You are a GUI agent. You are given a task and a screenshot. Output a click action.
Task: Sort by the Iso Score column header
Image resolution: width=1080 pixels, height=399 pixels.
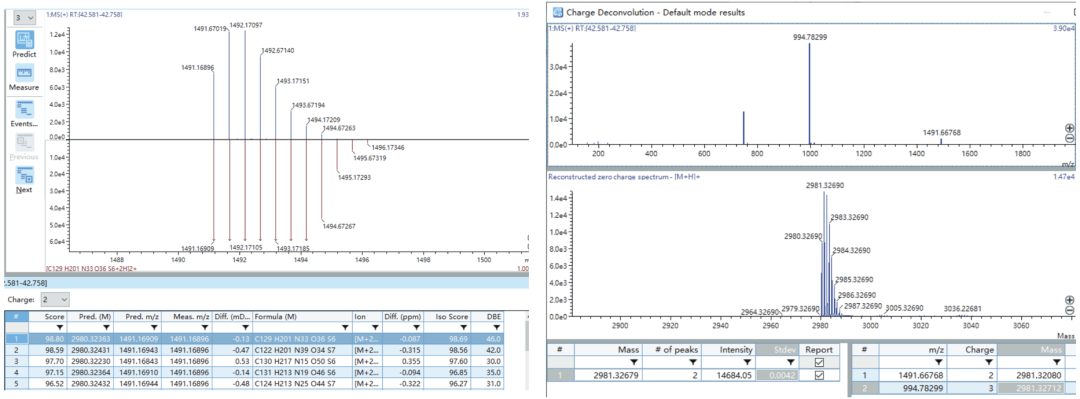coord(448,316)
